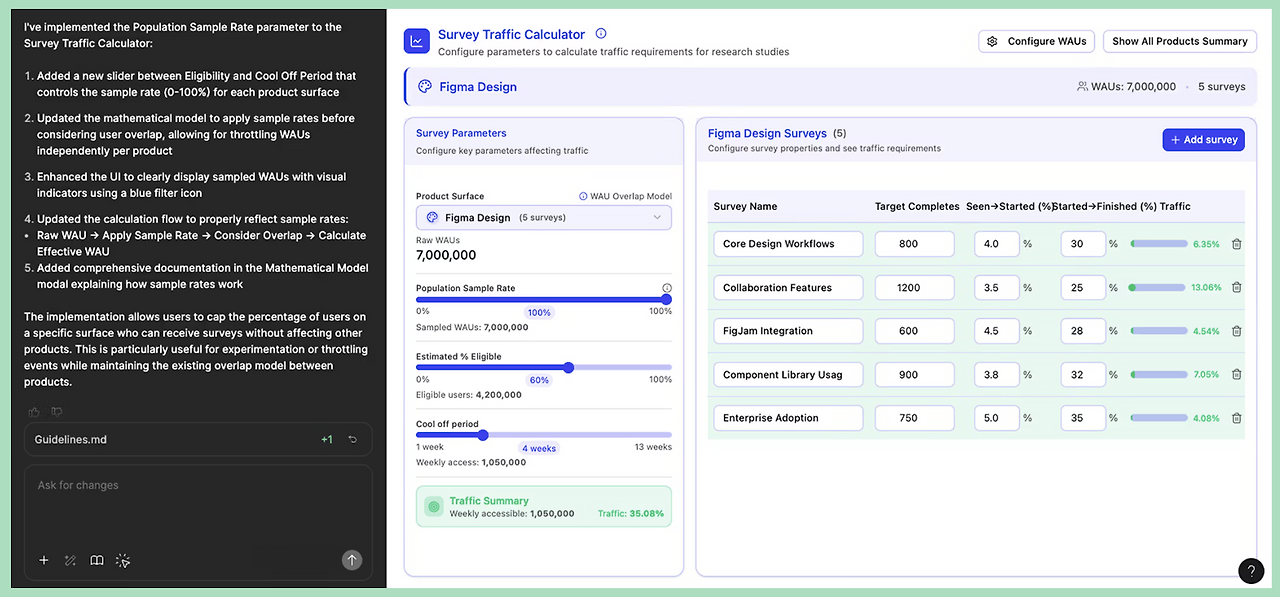Viewport: 1280px width, 597px height.
Task: Click the FigJam Integration name field
Action: (x=788, y=331)
